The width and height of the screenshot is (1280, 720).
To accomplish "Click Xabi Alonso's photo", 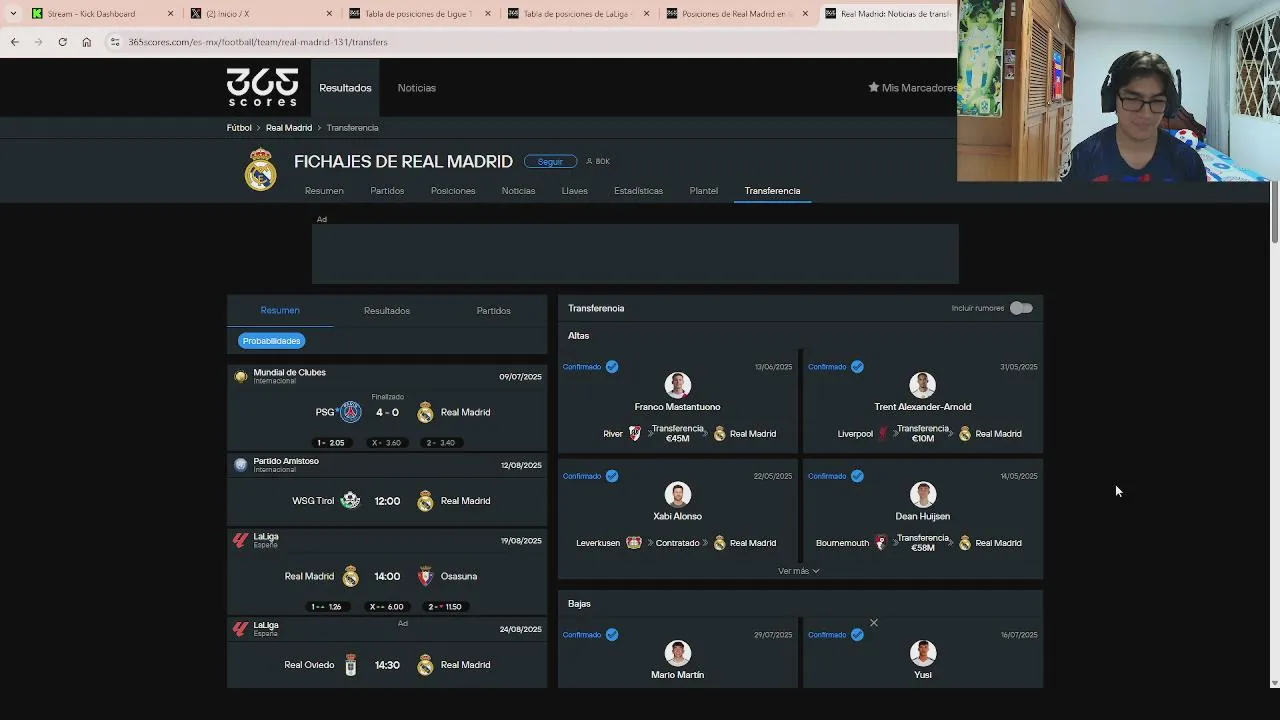I will click(x=677, y=494).
